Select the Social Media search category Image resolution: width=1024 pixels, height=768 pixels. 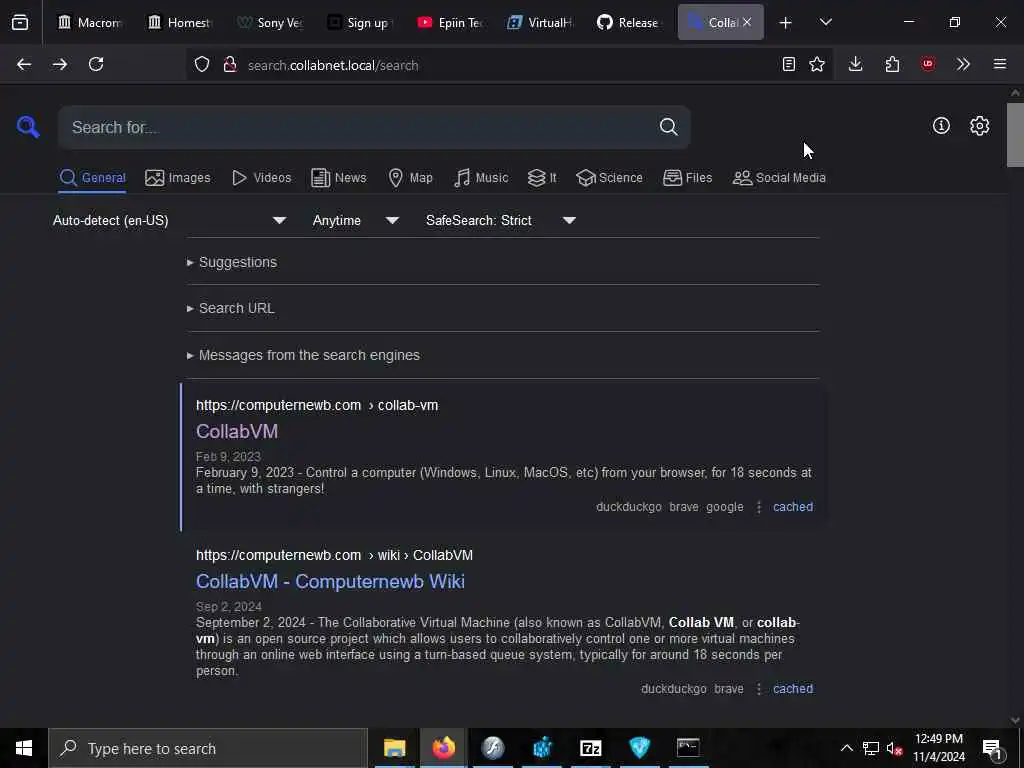(779, 178)
